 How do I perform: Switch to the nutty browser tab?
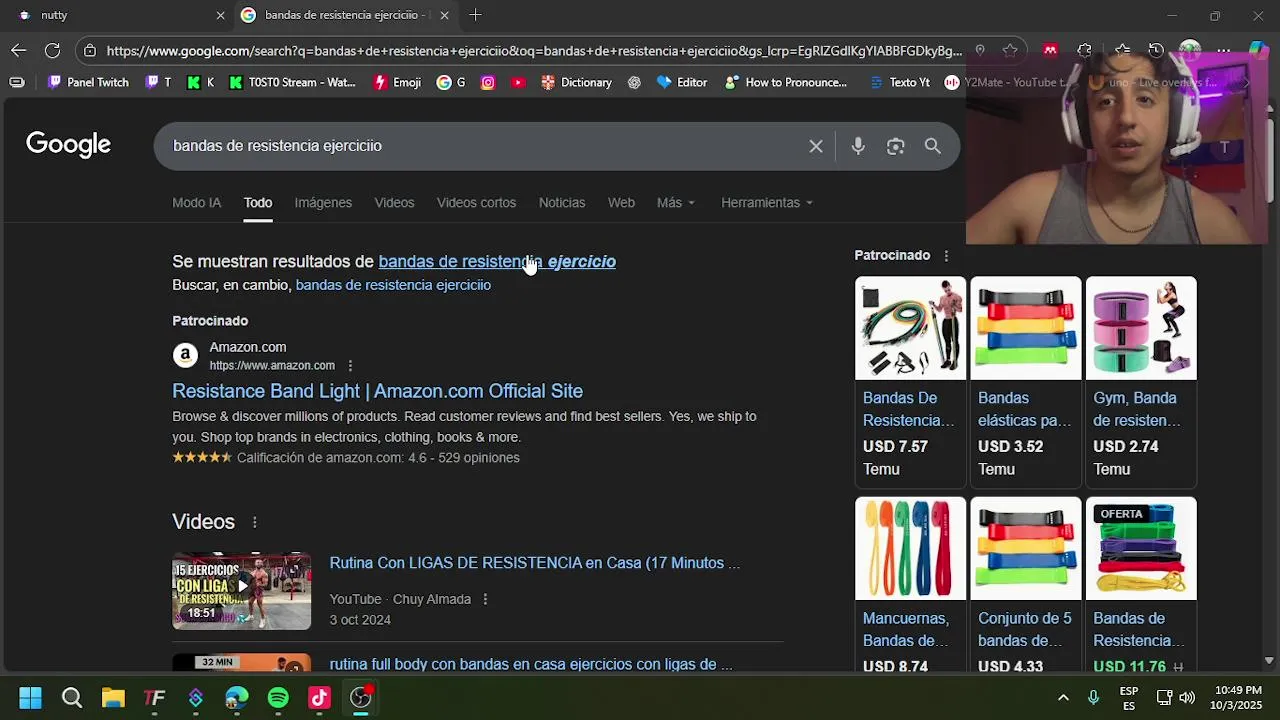point(118,15)
